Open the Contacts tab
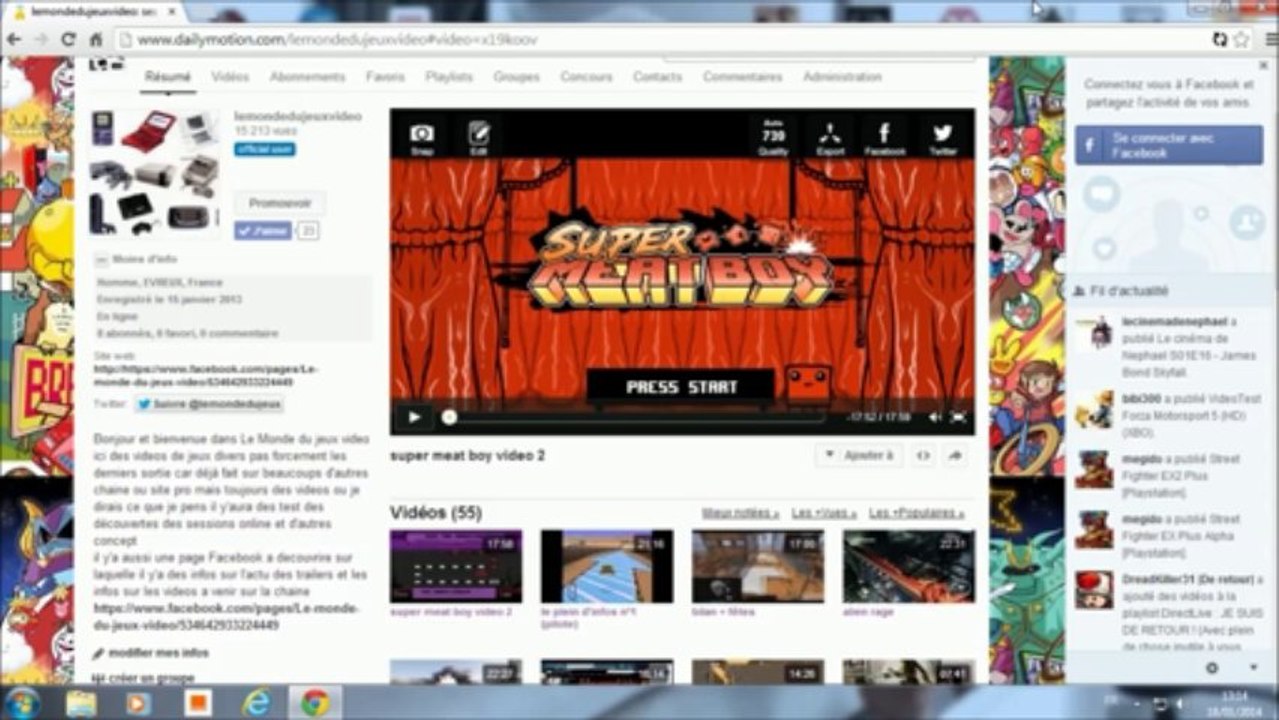 point(657,77)
